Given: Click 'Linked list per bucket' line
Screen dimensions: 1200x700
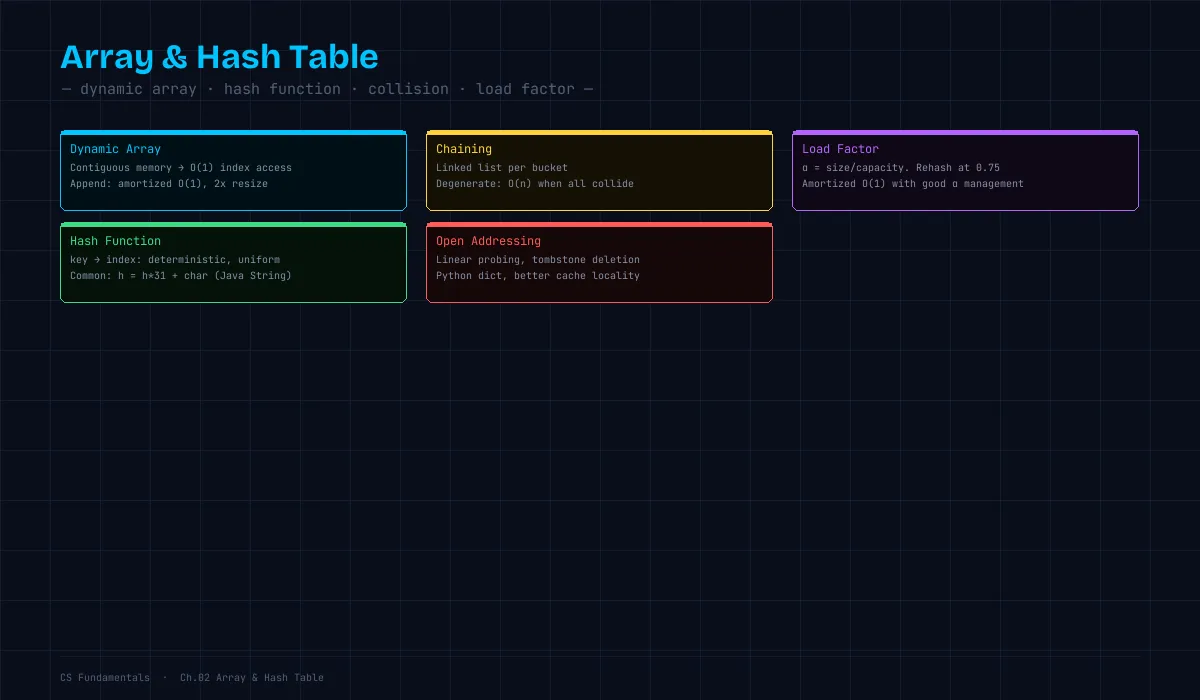Looking at the screenshot, I should (x=502, y=168).
